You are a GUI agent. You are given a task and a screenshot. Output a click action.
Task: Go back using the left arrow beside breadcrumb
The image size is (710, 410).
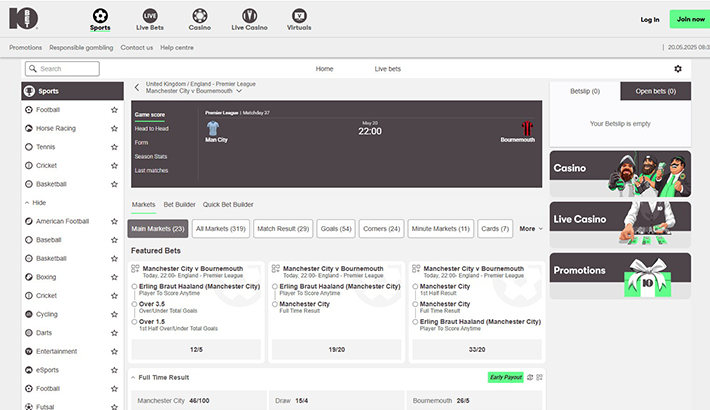pyautogui.click(x=137, y=87)
